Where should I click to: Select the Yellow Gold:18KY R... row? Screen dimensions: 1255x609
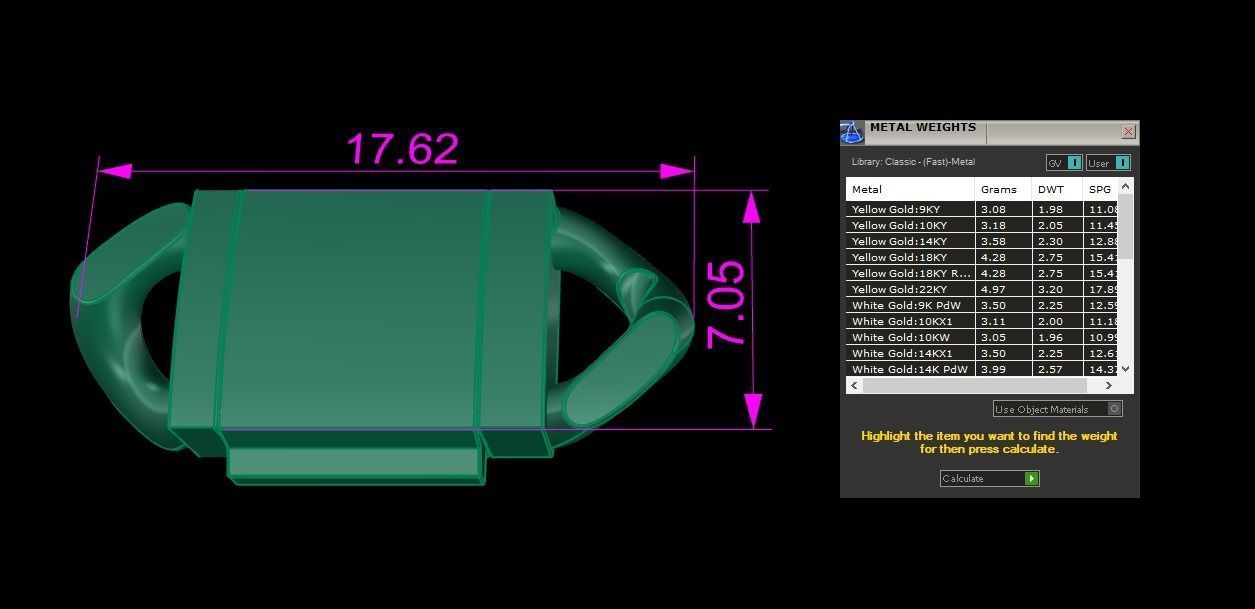[x=982, y=273]
